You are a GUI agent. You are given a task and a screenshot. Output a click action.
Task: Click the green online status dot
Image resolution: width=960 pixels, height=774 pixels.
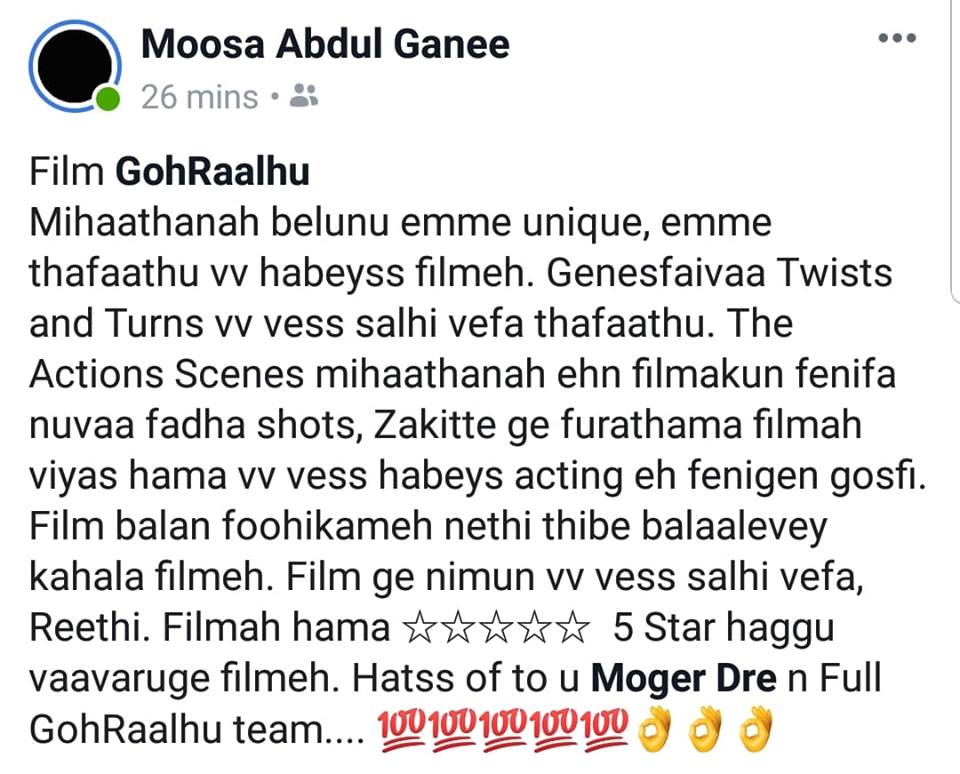pos(108,99)
